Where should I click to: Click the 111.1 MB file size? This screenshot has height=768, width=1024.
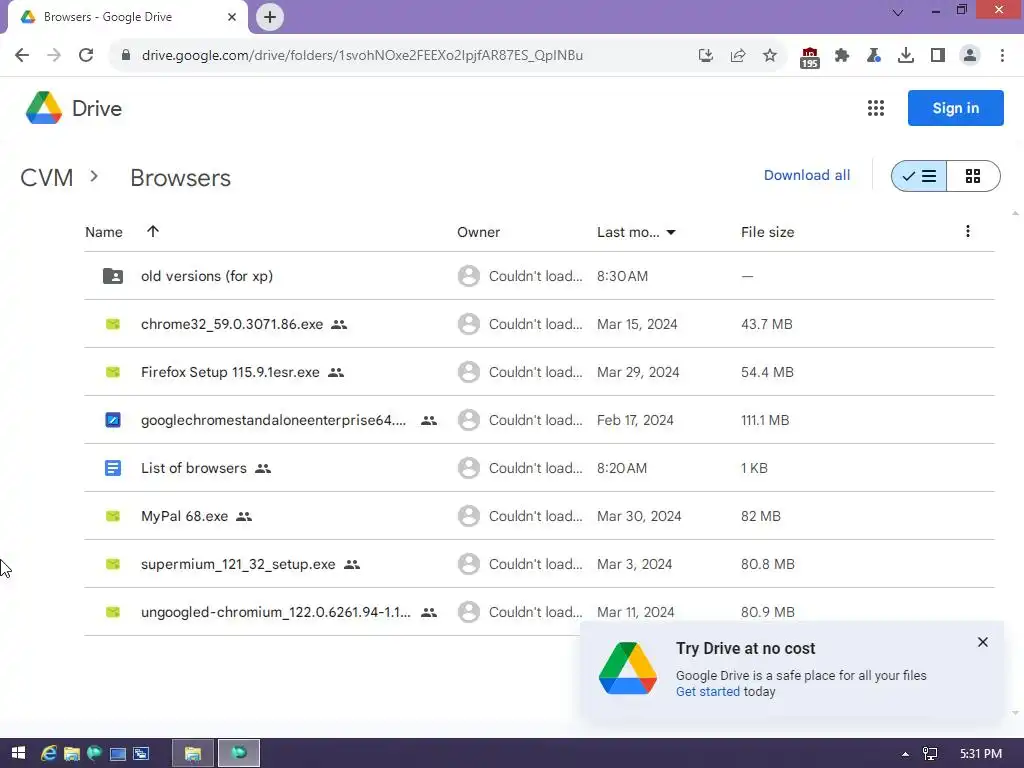[x=765, y=420]
